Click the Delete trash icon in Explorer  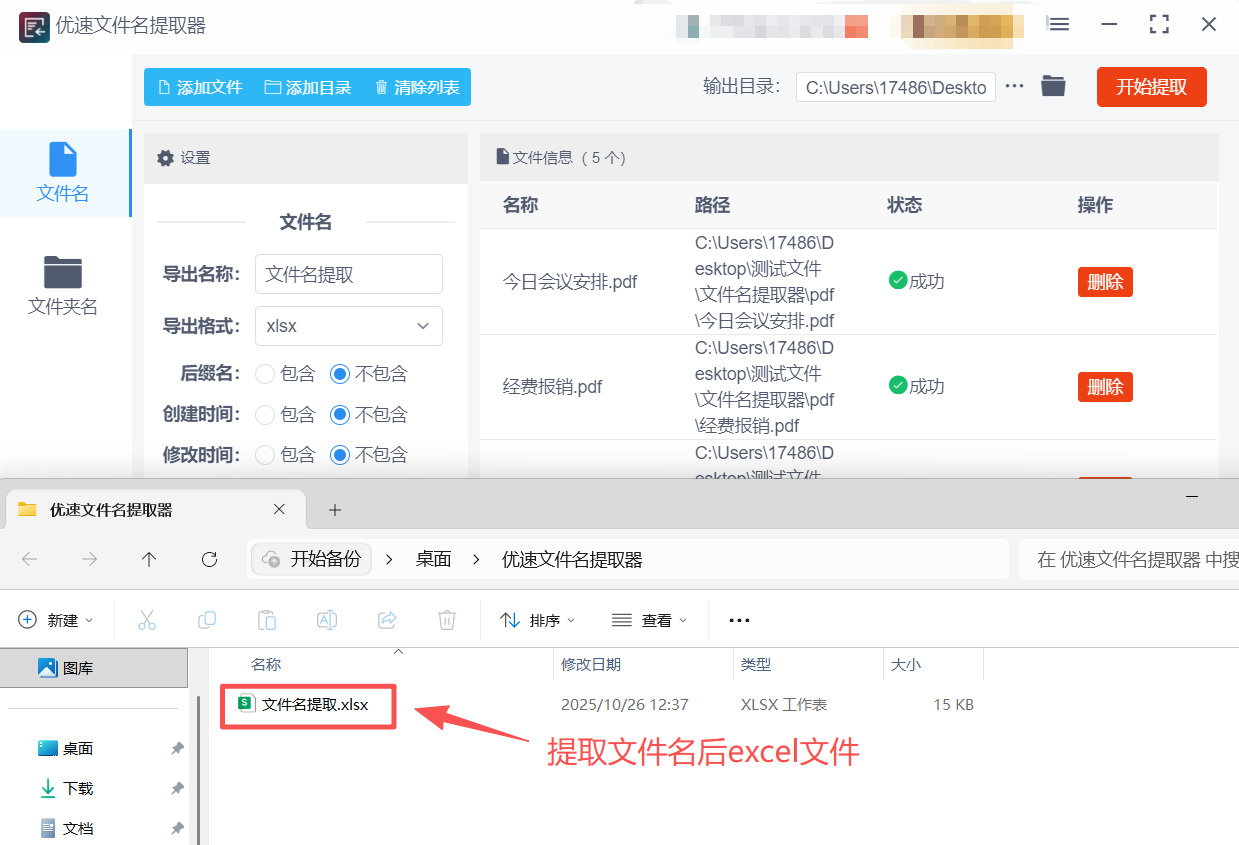point(447,620)
